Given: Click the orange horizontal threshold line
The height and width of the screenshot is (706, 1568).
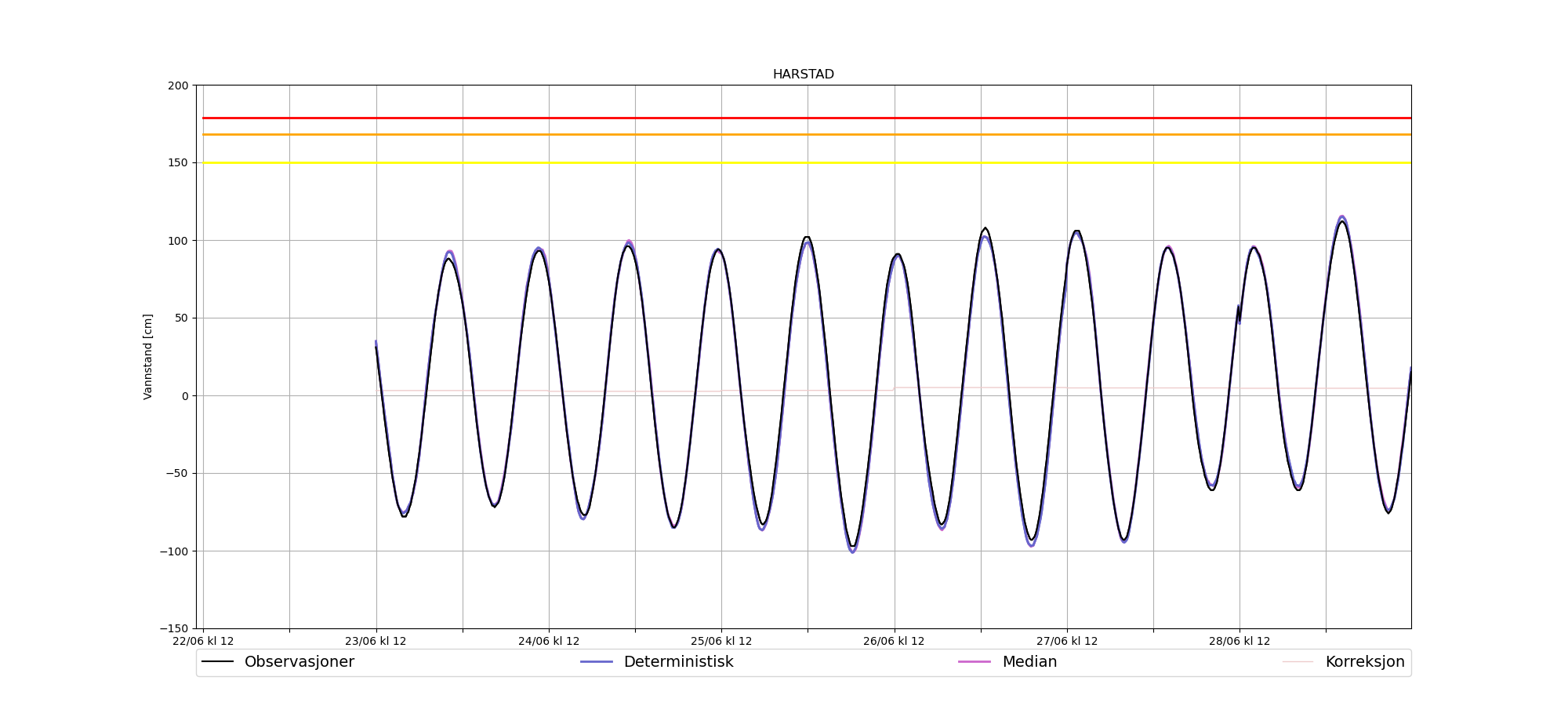Looking at the screenshot, I should pos(807,134).
